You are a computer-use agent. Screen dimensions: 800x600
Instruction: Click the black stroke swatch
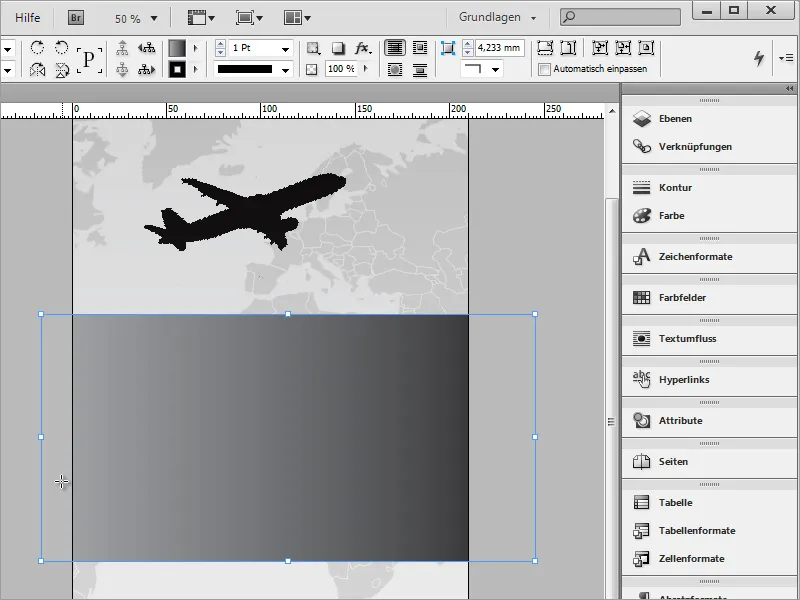click(177, 69)
